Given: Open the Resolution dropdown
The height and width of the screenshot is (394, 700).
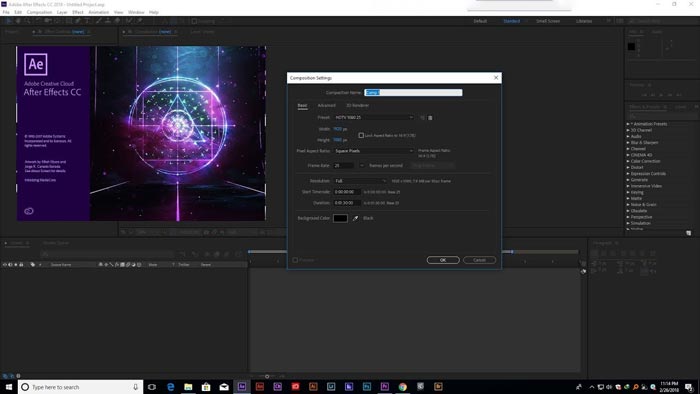Looking at the screenshot, I should [360, 181].
